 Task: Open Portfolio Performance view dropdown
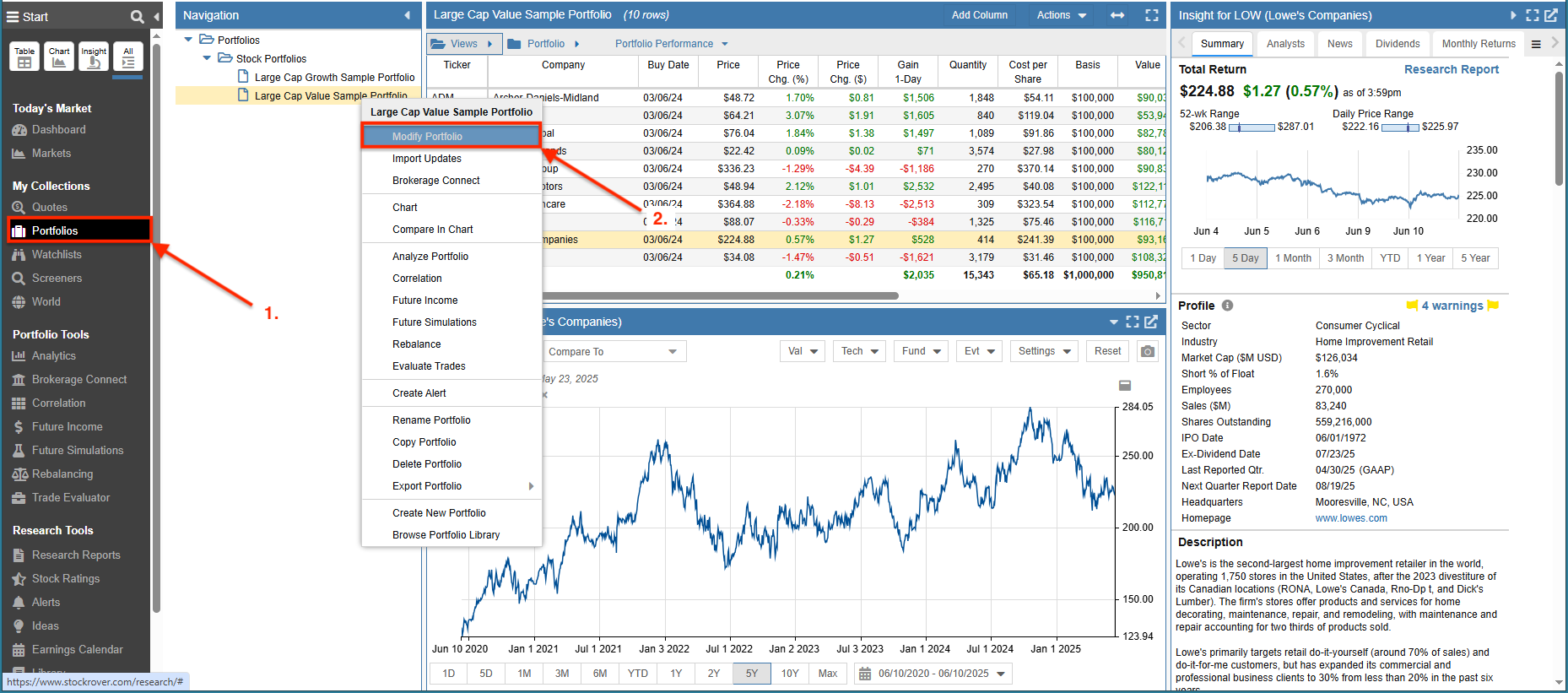pyautogui.click(x=671, y=44)
